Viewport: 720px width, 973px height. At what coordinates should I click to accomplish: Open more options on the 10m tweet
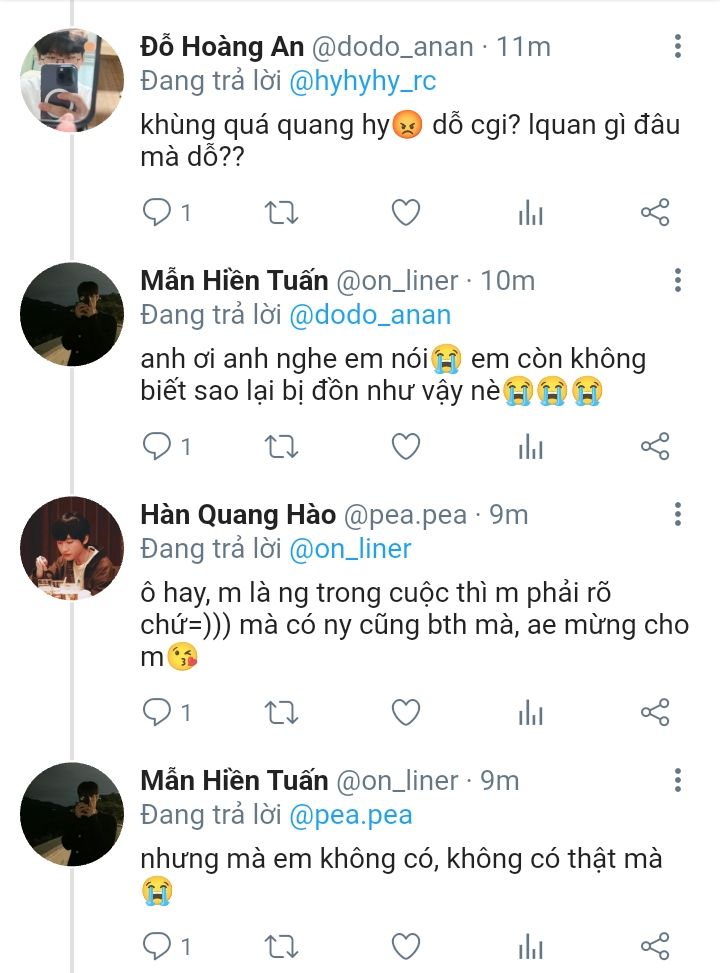[678, 280]
